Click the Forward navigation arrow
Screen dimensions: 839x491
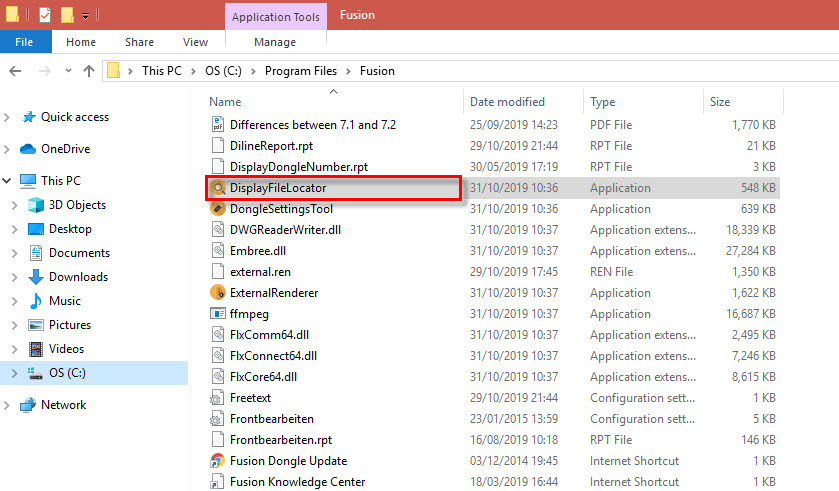(x=45, y=71)
